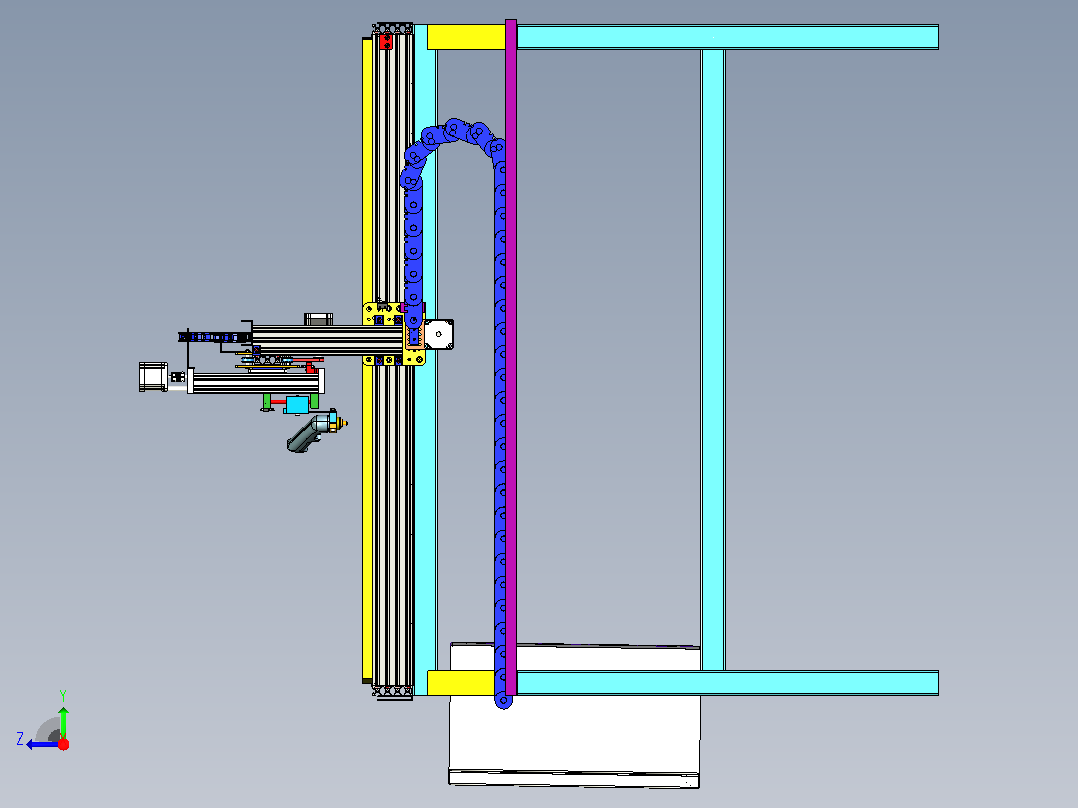Image resolution: width=1078 pixels, height=808 pixels.
Task: Select the yellow bracket at the top of the frame
Action: 466,37
